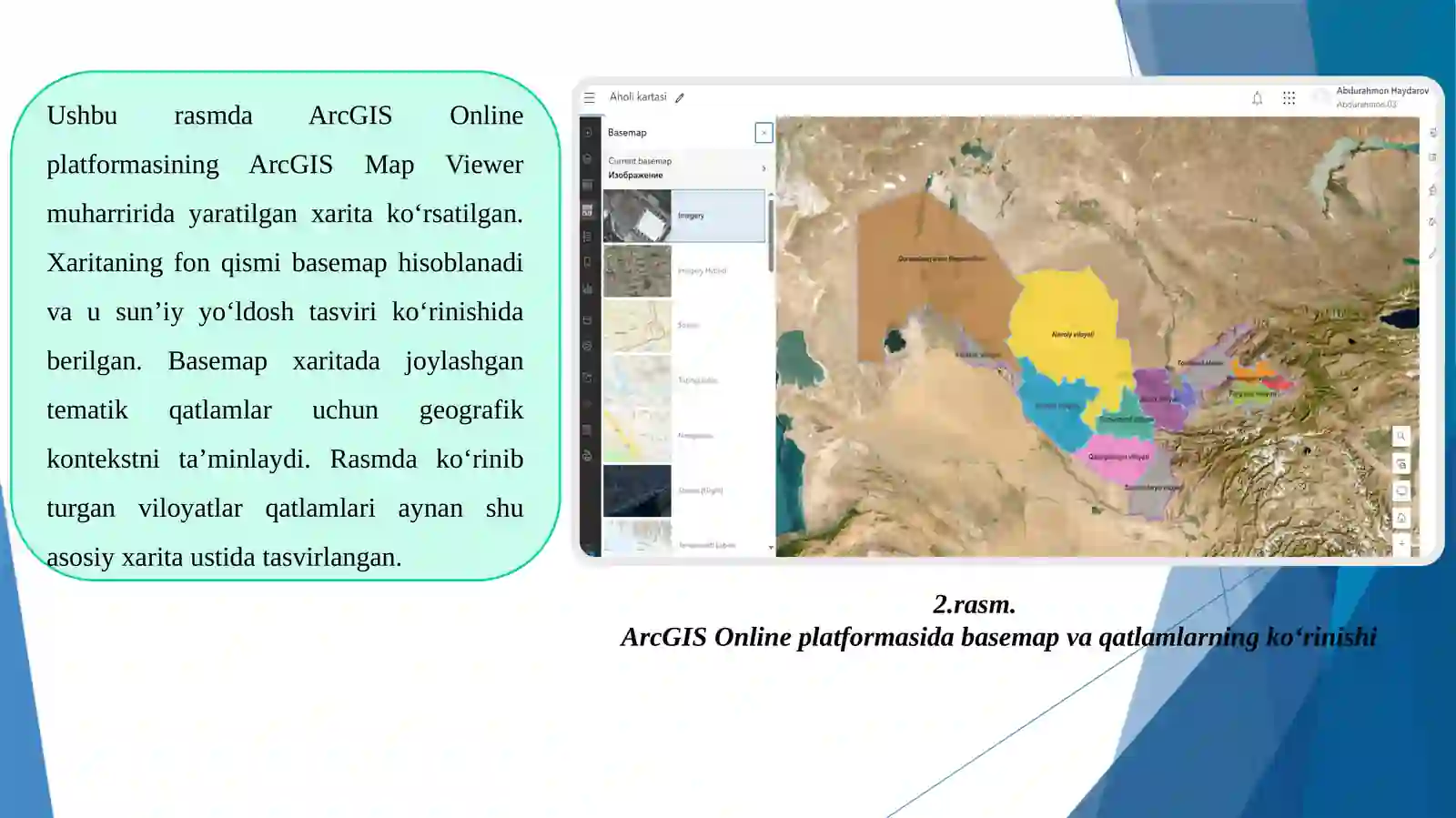The width and height of the screenshot is (1456, 818).
Task: Open the bar-chart Charts sidebar icon
Action: [x=588, y=288]
